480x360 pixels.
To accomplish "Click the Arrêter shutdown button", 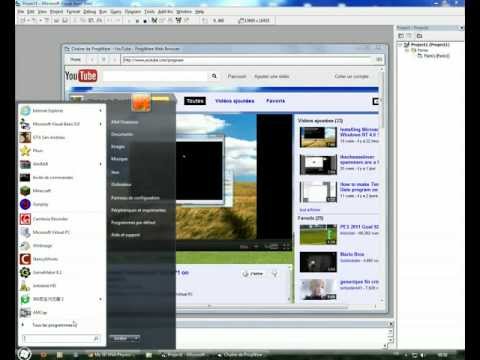I will click(x=121, y=338).
